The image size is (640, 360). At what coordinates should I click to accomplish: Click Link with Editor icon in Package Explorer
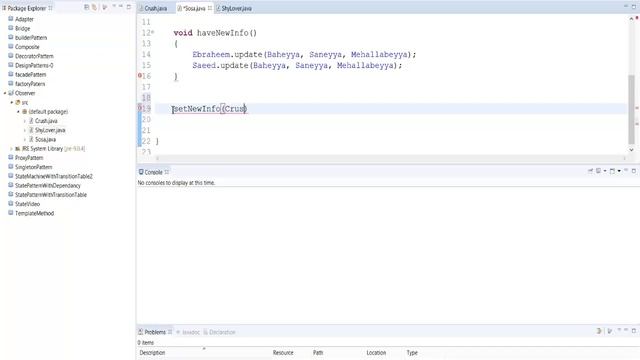click(94, 7)
